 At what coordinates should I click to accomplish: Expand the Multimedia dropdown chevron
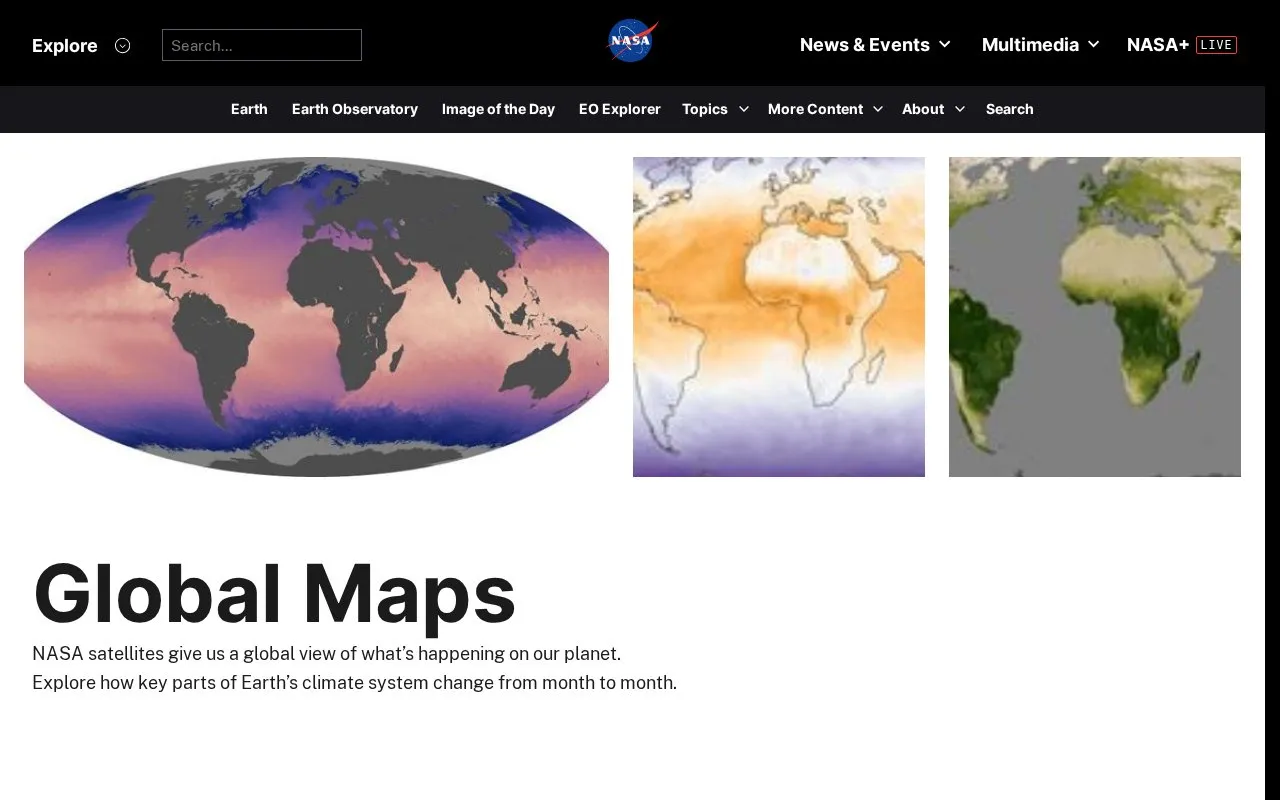[1093, 45]
